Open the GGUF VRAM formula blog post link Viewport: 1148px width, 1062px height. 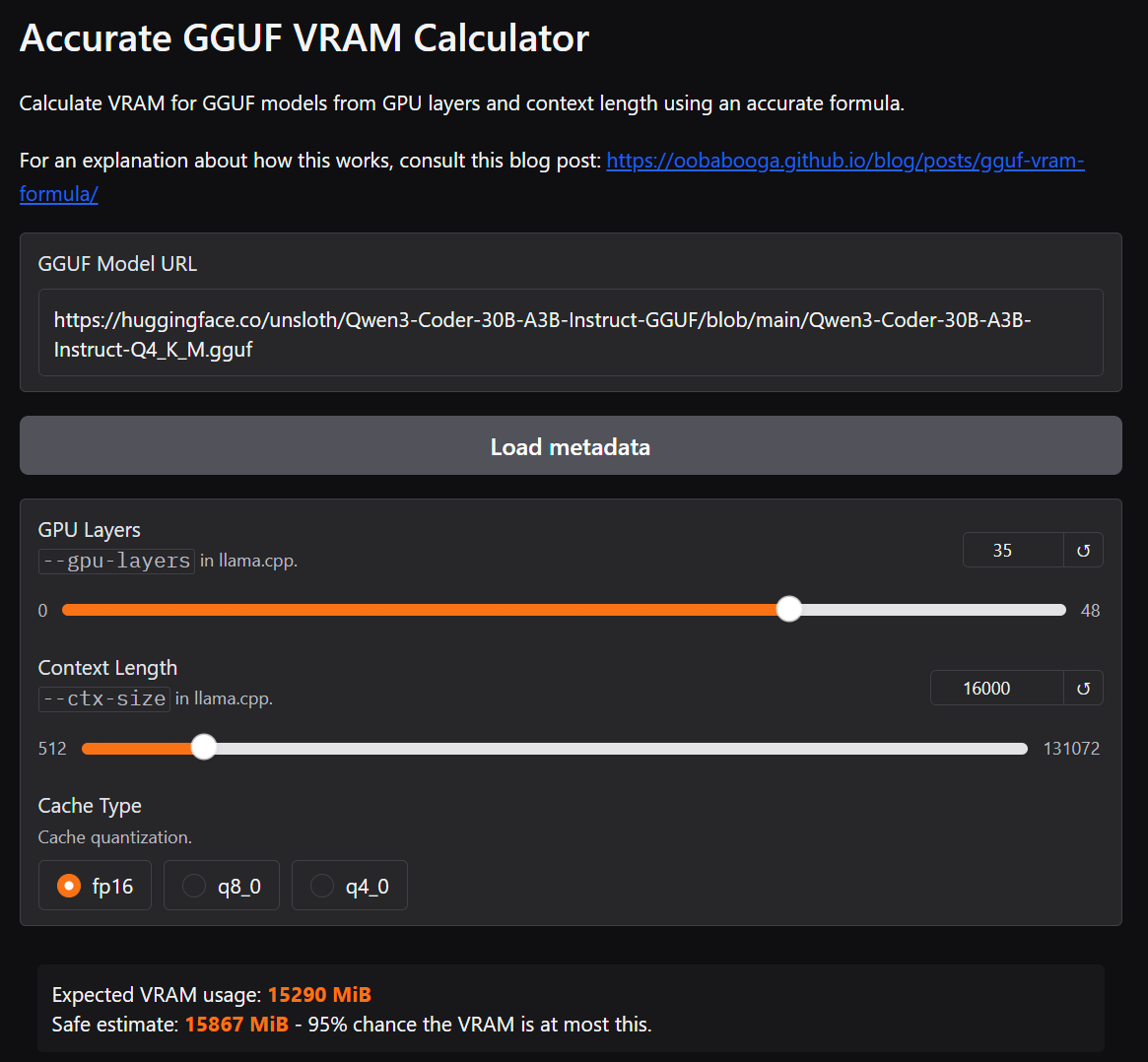coord(844,161)
